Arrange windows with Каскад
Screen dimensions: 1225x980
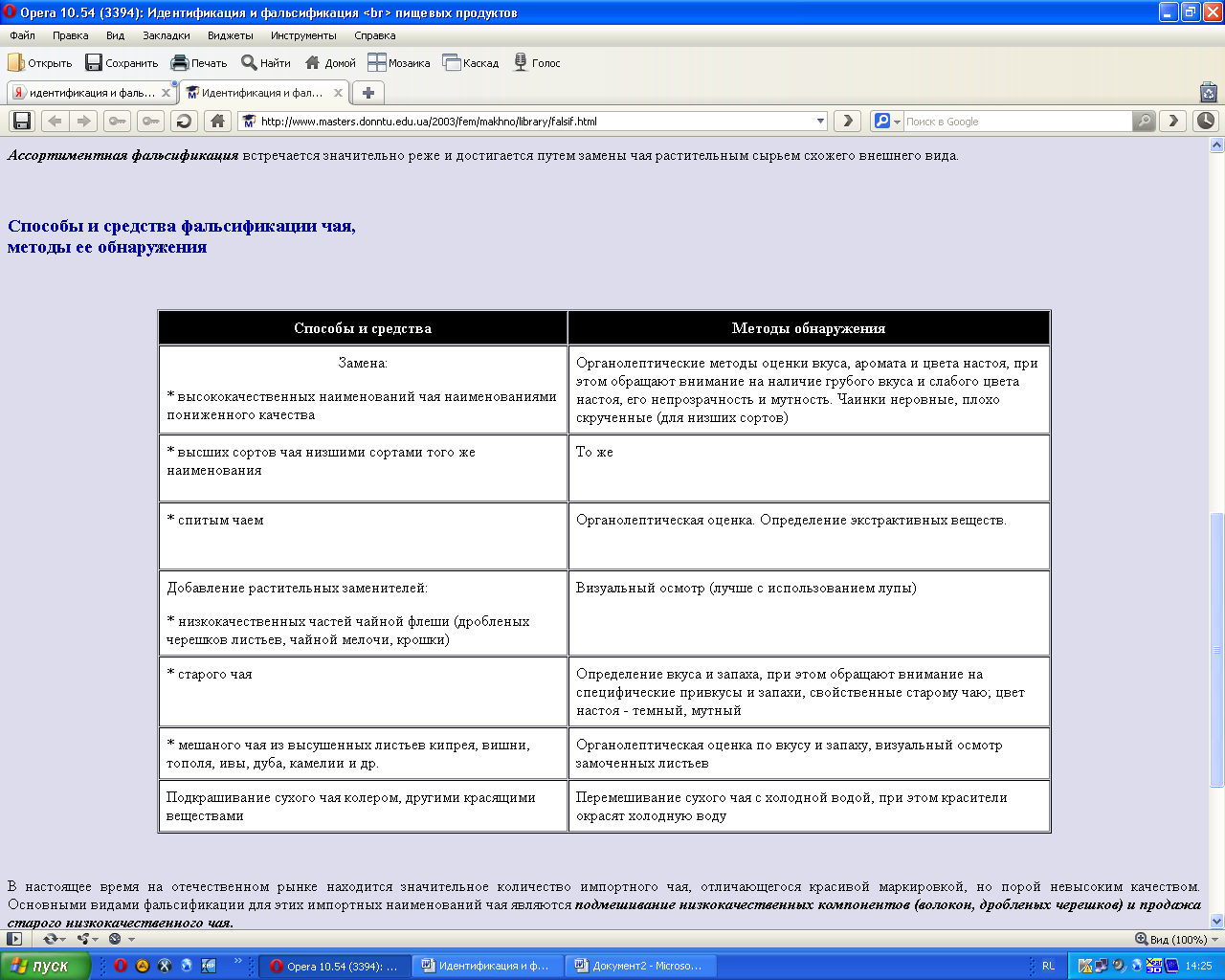(x=471, y=63)
